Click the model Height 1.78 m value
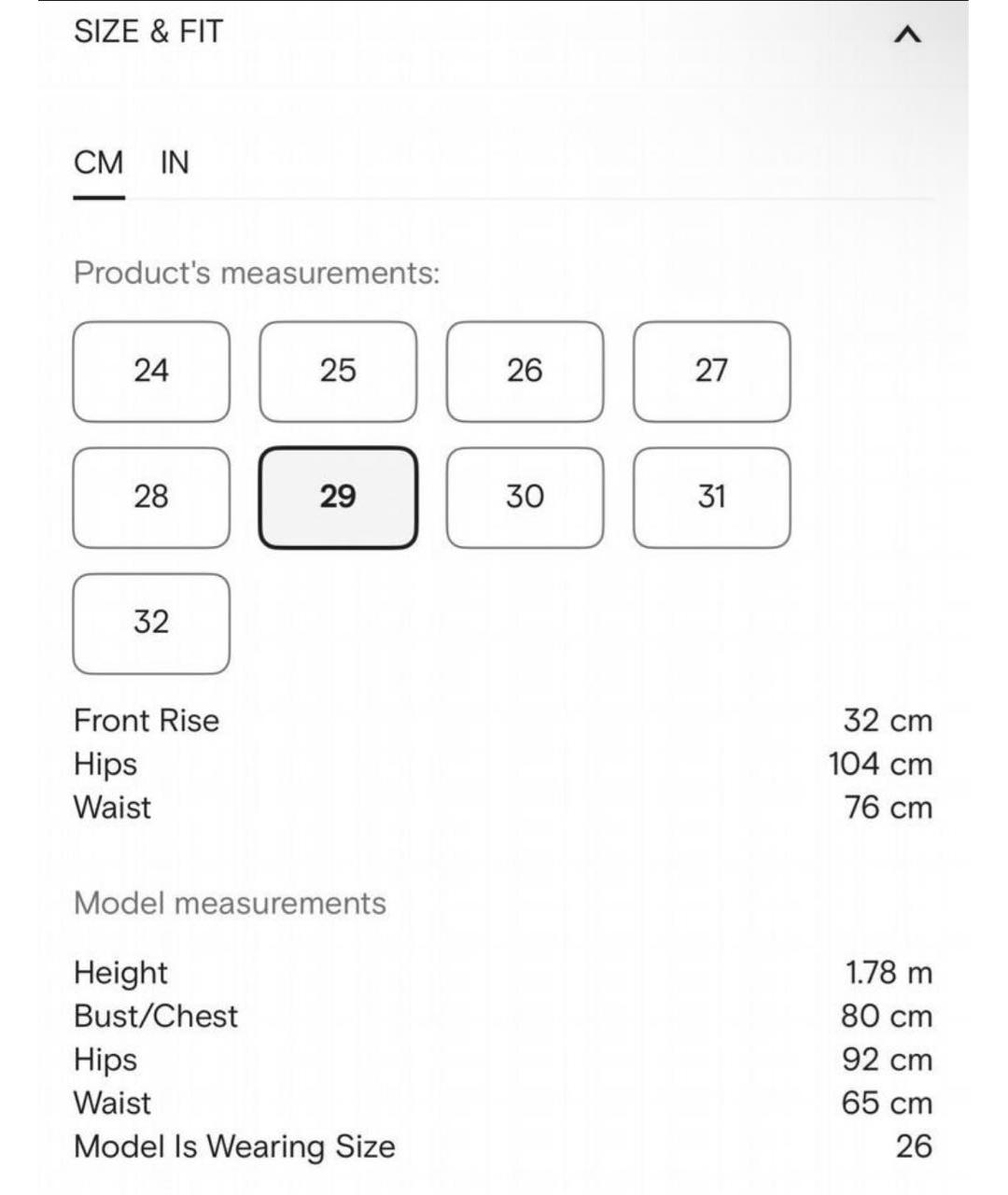This screenshot has width=1008, height=1195. tap(889, 973)
